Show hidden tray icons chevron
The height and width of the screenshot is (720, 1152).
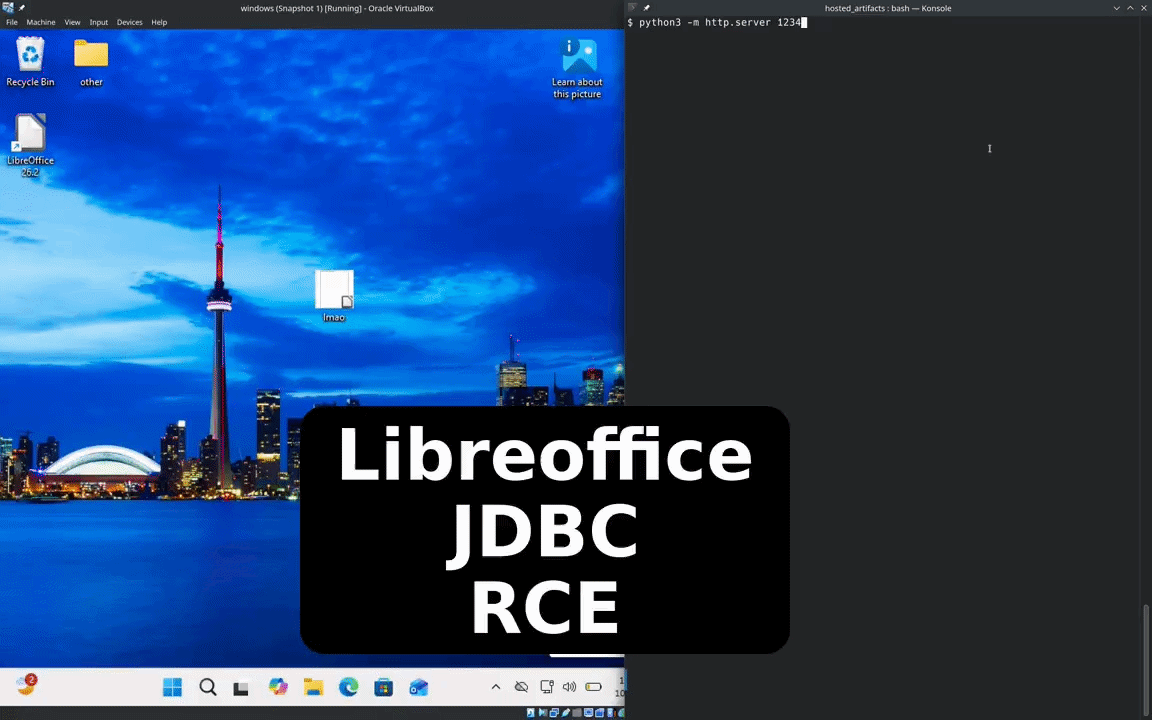click(496, 687)
